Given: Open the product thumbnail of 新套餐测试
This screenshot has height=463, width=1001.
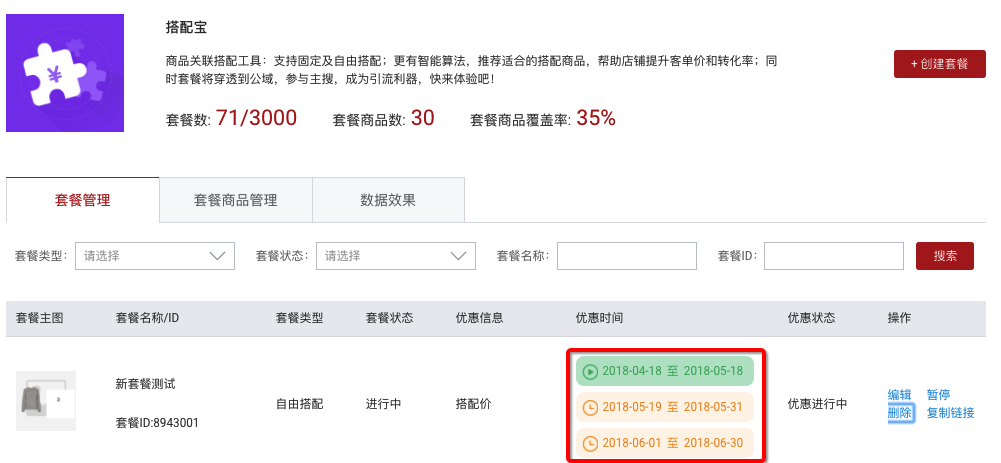Looking at the screenshot, I should (46, 400).
